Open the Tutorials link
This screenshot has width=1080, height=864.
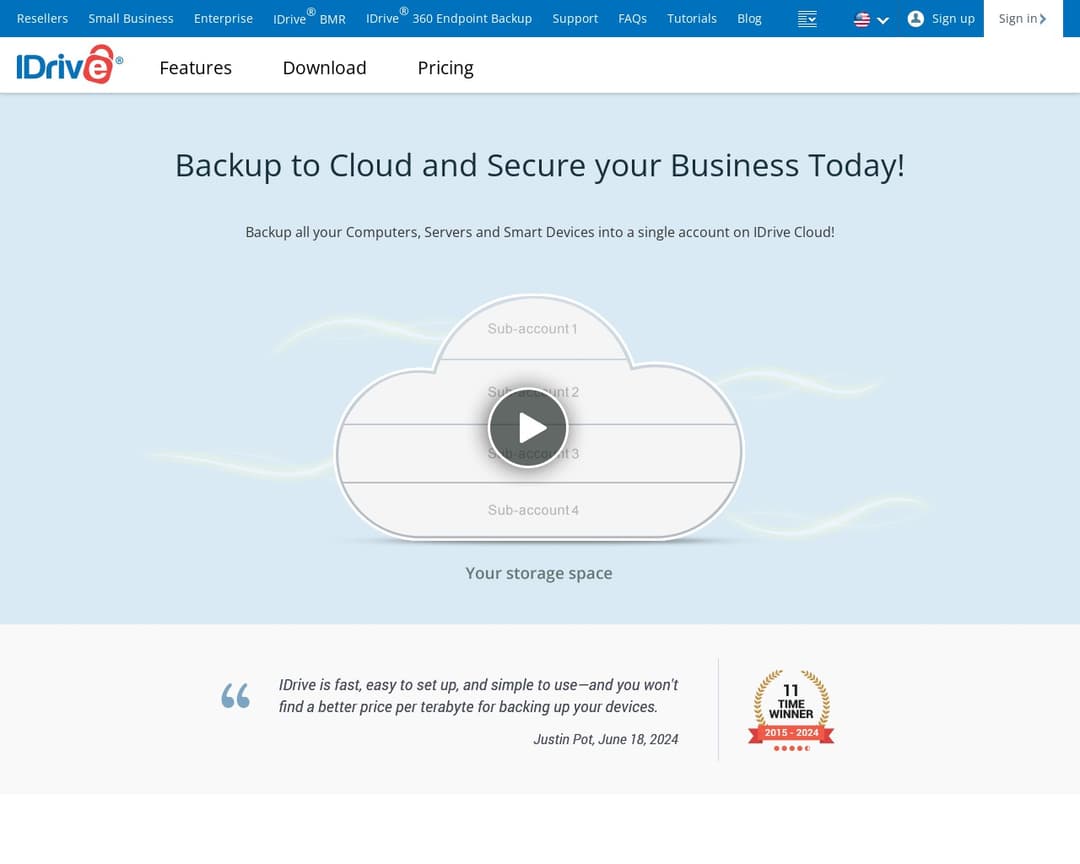click(692, 19)
